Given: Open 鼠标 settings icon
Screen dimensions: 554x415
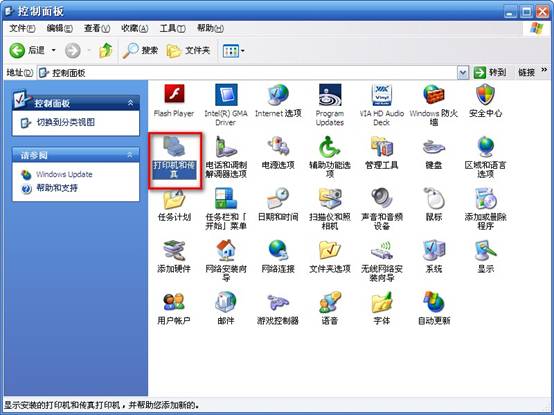Looking at the screenshot, I should pos(434,205).
